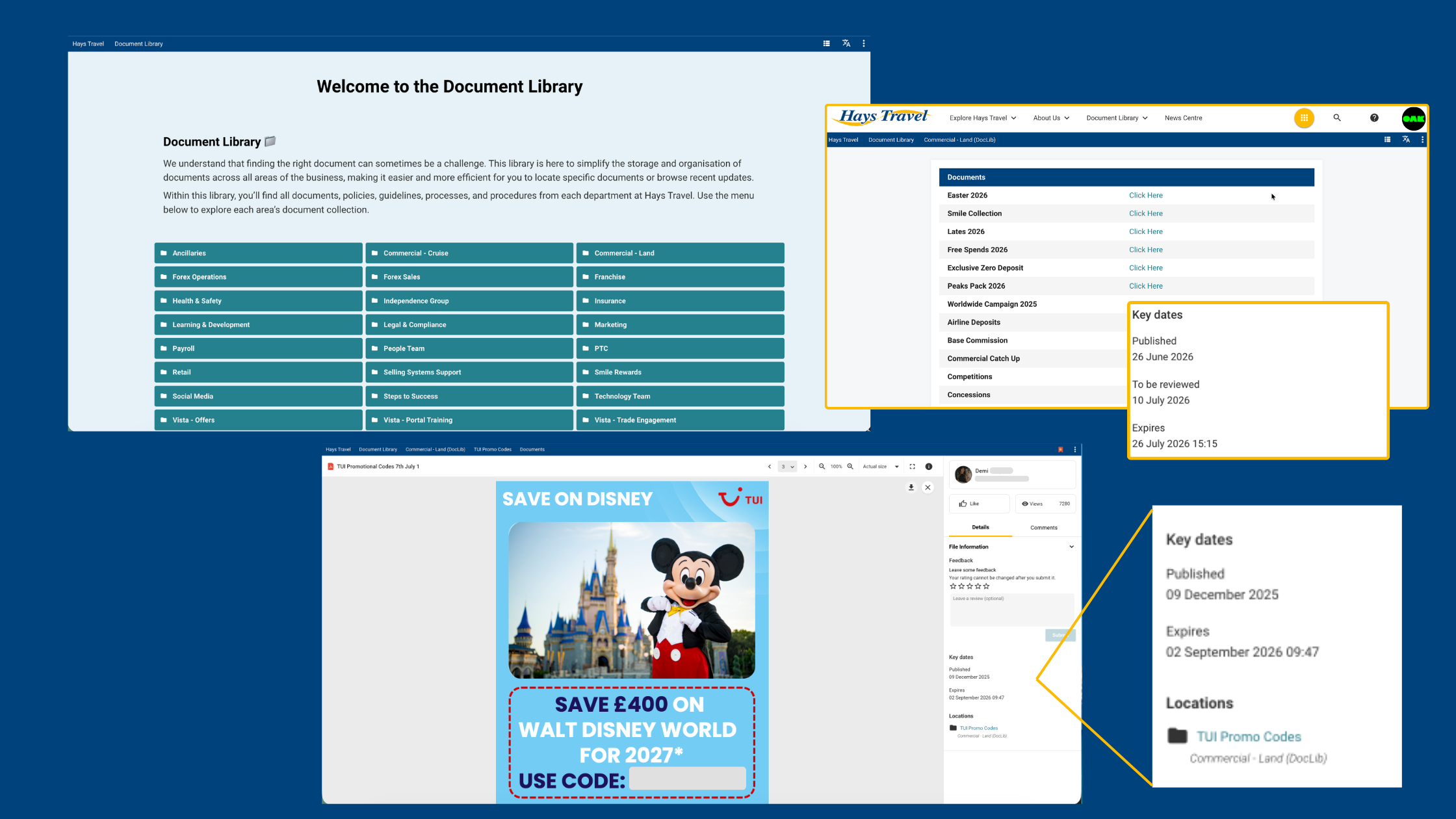Open the Marketing folder
Viewport: 1456px width, 819px height.
tap(680, 324)
